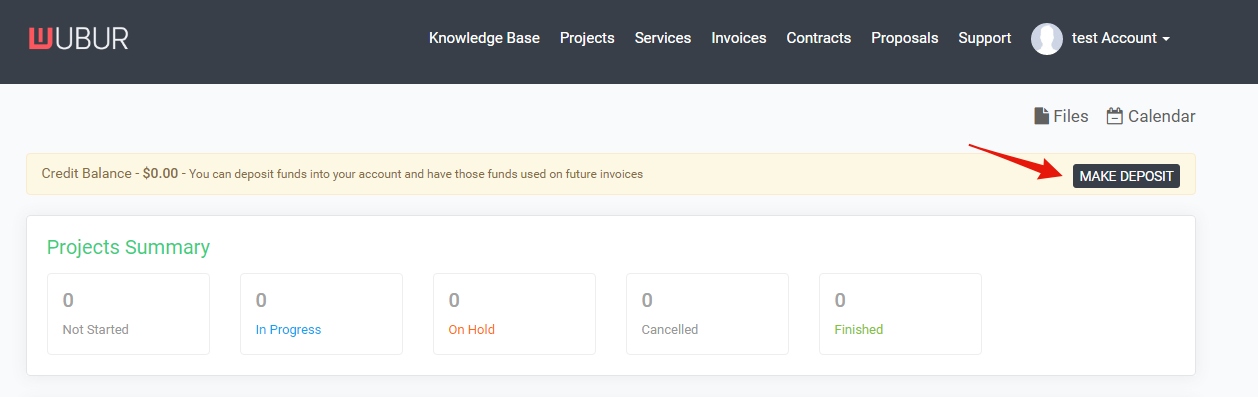This screenshot has height=397, width=1258.
Task: View the Proposals section
Action: pyautogui.click(x=905, y=38)
